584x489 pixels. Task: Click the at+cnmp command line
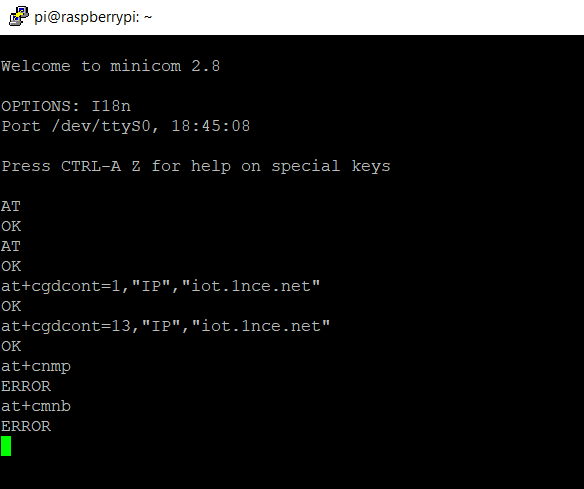(36, 366)
